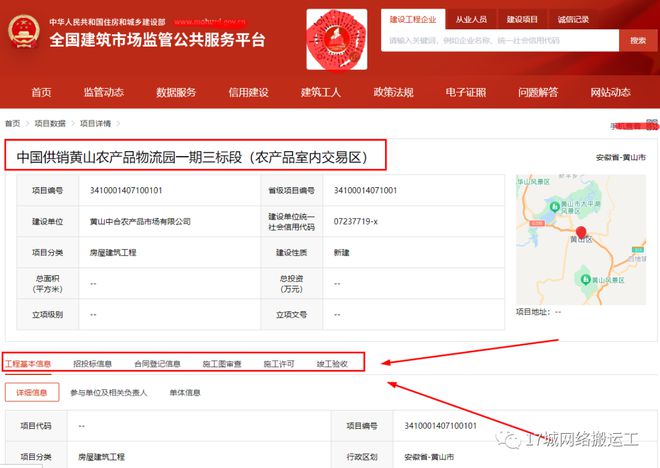Switch to 工程基本信息 tab

click(28, 364)
